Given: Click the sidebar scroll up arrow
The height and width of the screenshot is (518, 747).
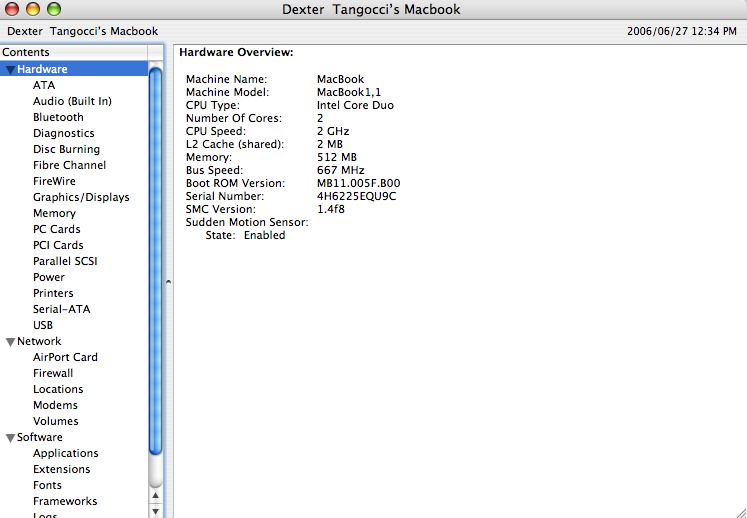Looking at the screenshot, I should [x=155, y=496].
